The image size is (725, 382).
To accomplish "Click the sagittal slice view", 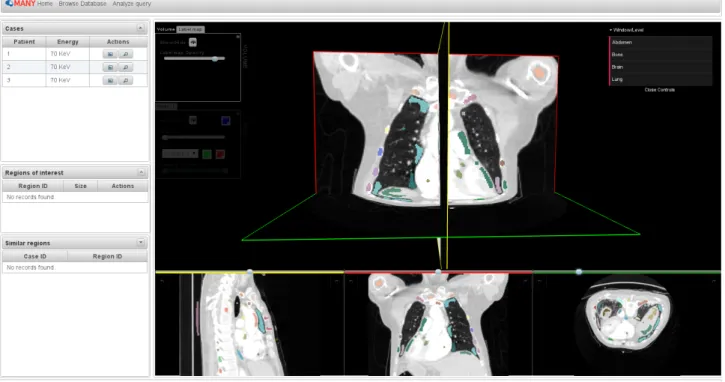I will pyautogui.click(x=250, y=325).
